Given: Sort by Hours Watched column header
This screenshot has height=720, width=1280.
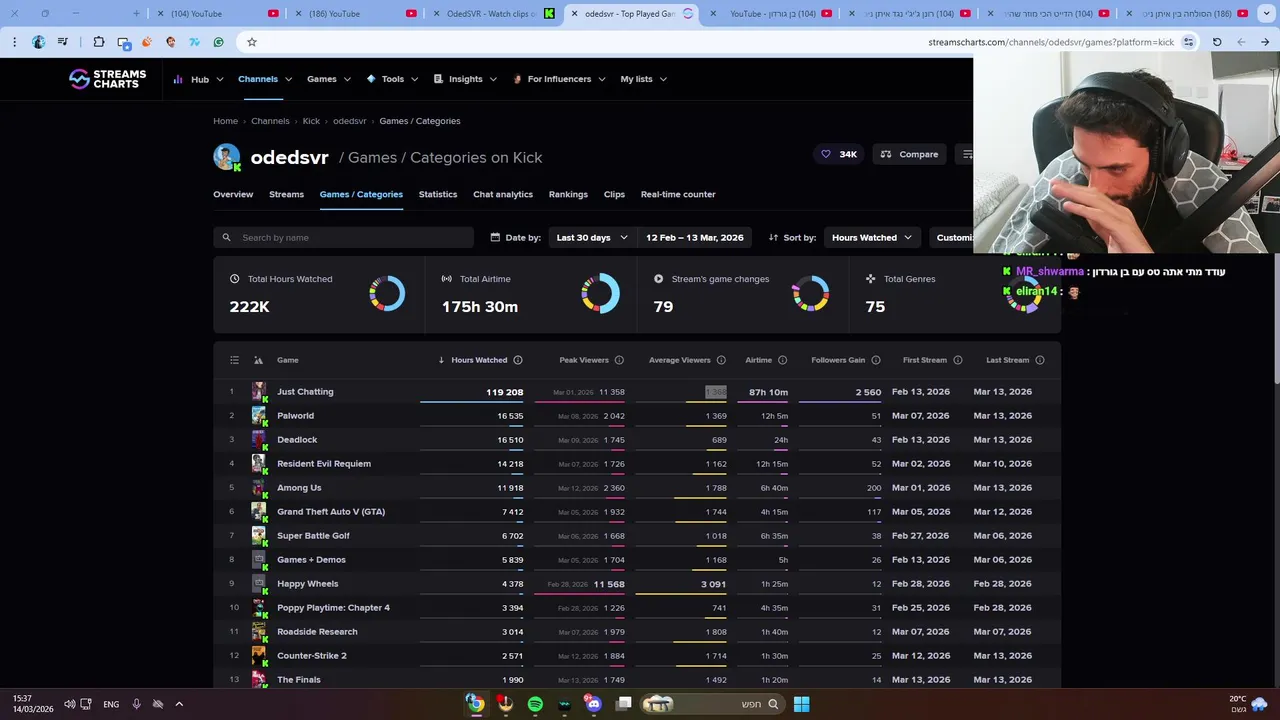Looking at the screenshot, I should point(479,360).
